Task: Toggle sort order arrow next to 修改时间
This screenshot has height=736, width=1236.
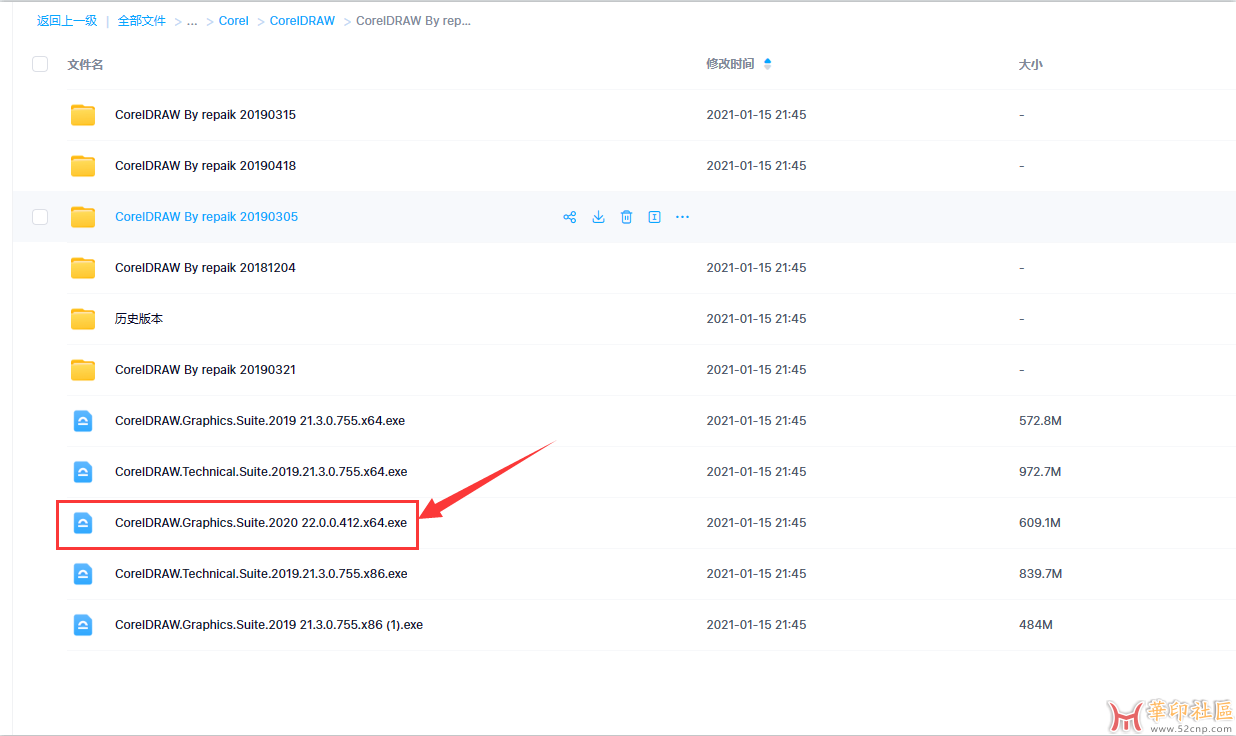Action: [767, 64]
